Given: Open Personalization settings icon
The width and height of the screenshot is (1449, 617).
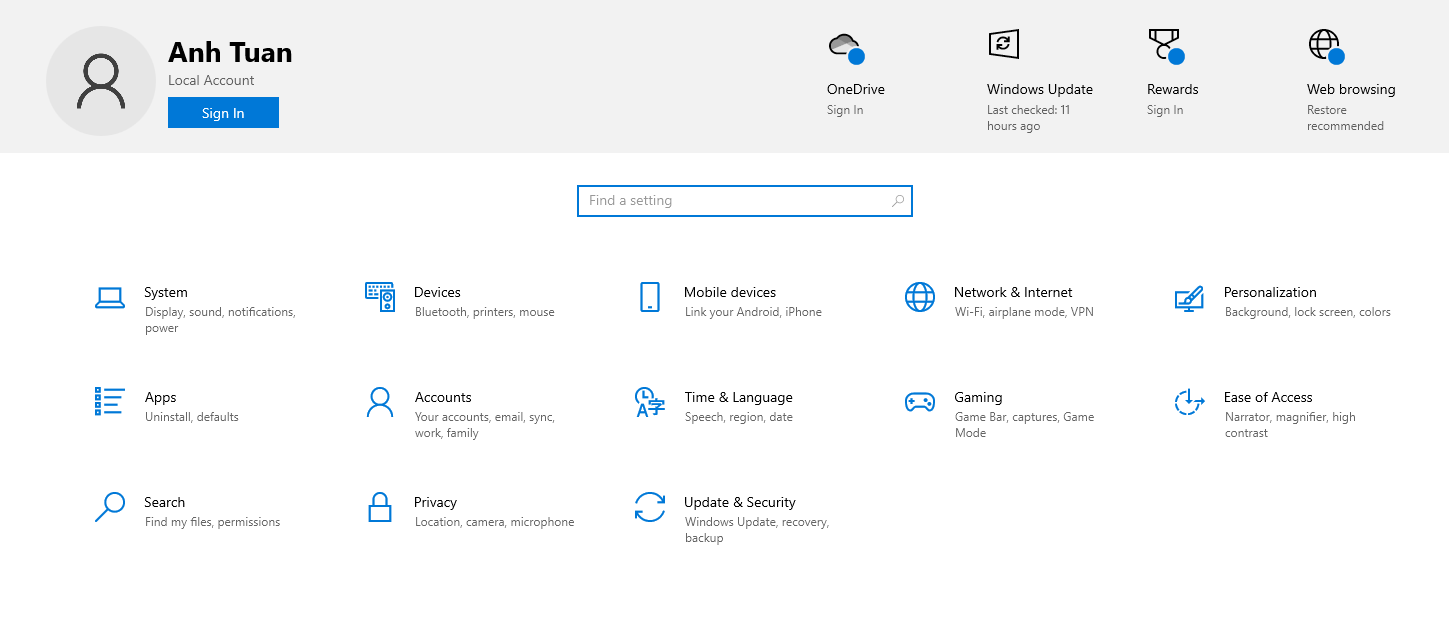Looking at the screenshot, I should click(1189, 297).
